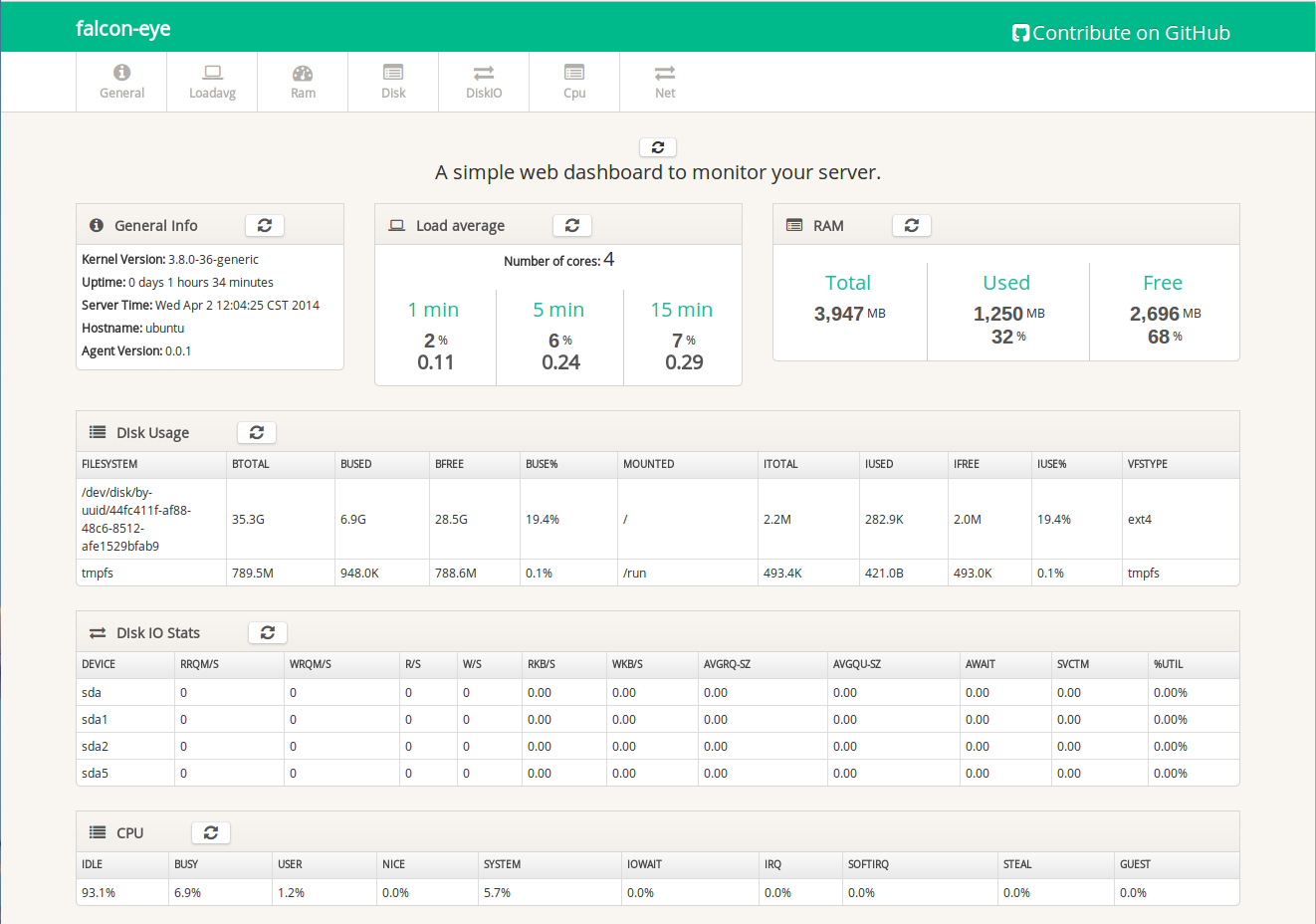Click the CPU IDLE 93.1% value
1316x924 pixels.
[99, 893]
